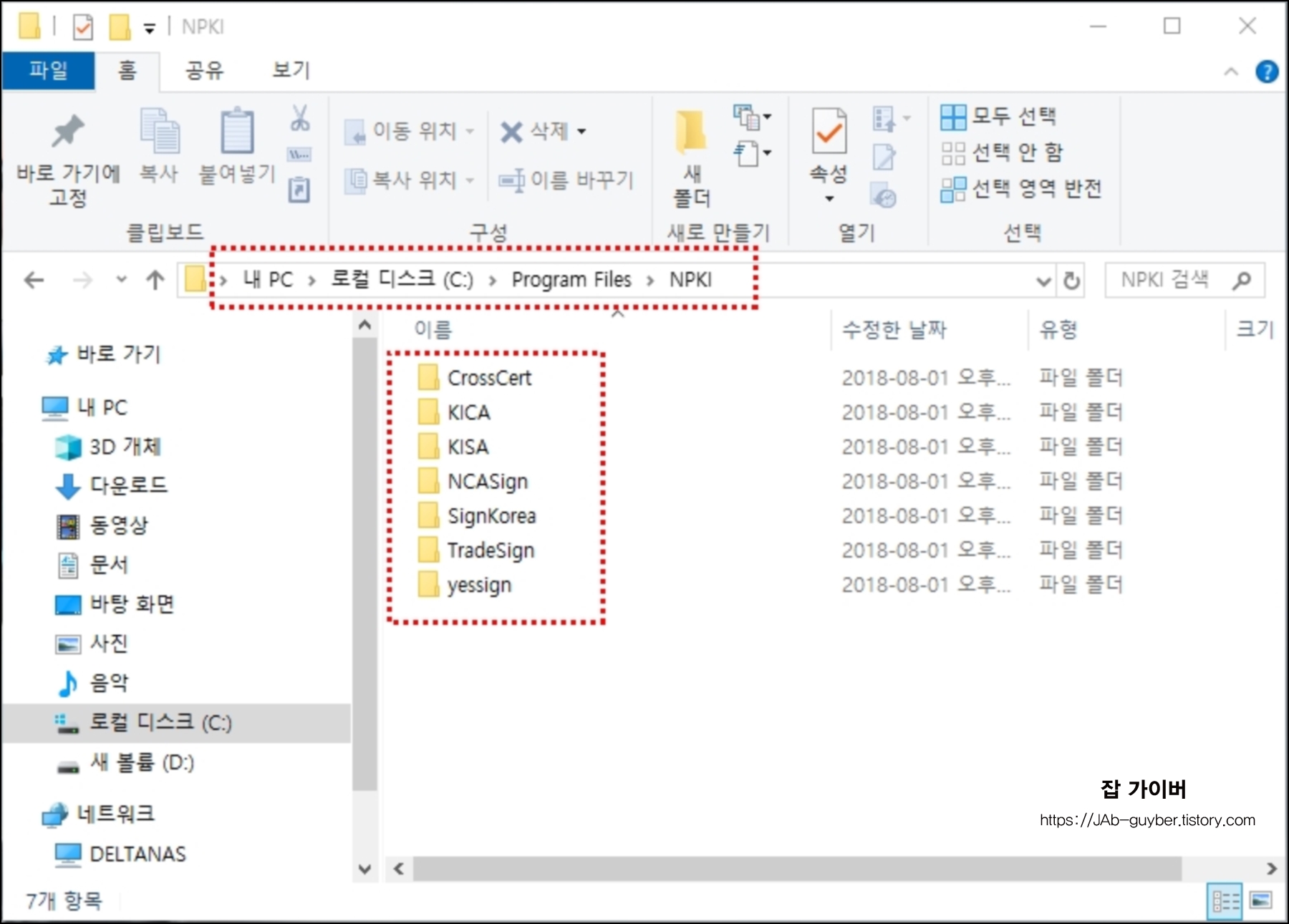Click the Paste clipboard icon

pos(237,131)
